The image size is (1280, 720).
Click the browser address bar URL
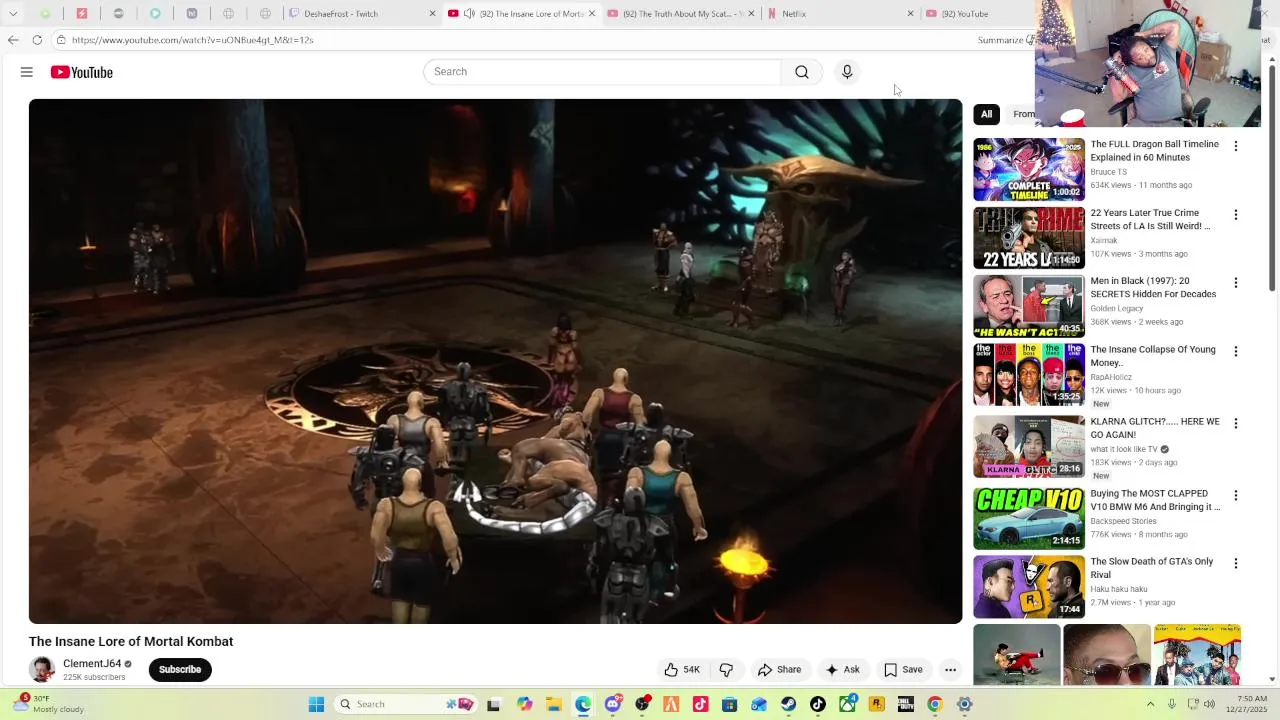click(x=192, y=40)
